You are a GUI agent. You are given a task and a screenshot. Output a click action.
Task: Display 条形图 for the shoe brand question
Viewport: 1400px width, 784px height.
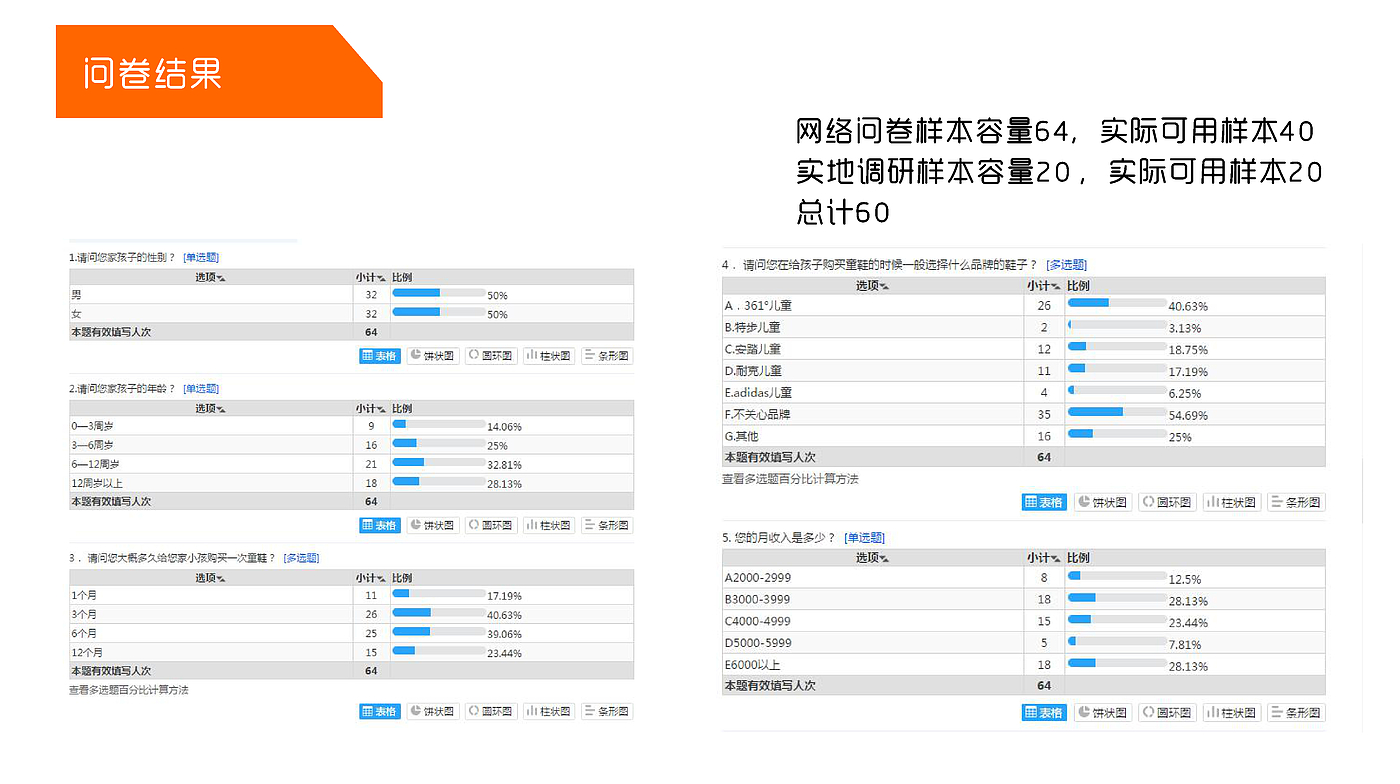[x=1296, y=502]
